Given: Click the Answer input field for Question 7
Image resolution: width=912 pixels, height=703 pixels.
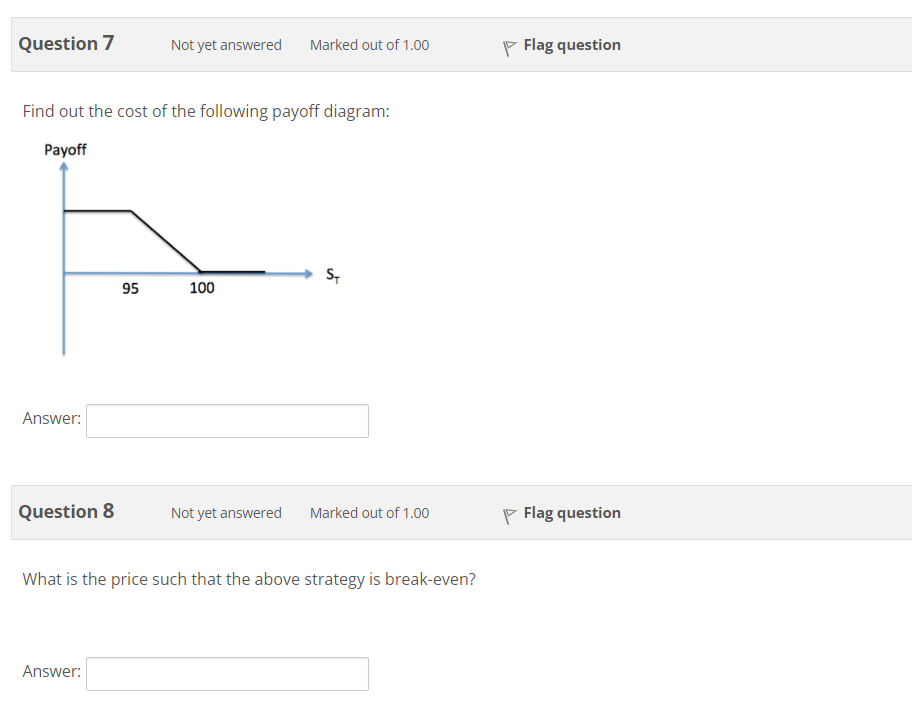Looking at the screenshot, I should 226,420.
